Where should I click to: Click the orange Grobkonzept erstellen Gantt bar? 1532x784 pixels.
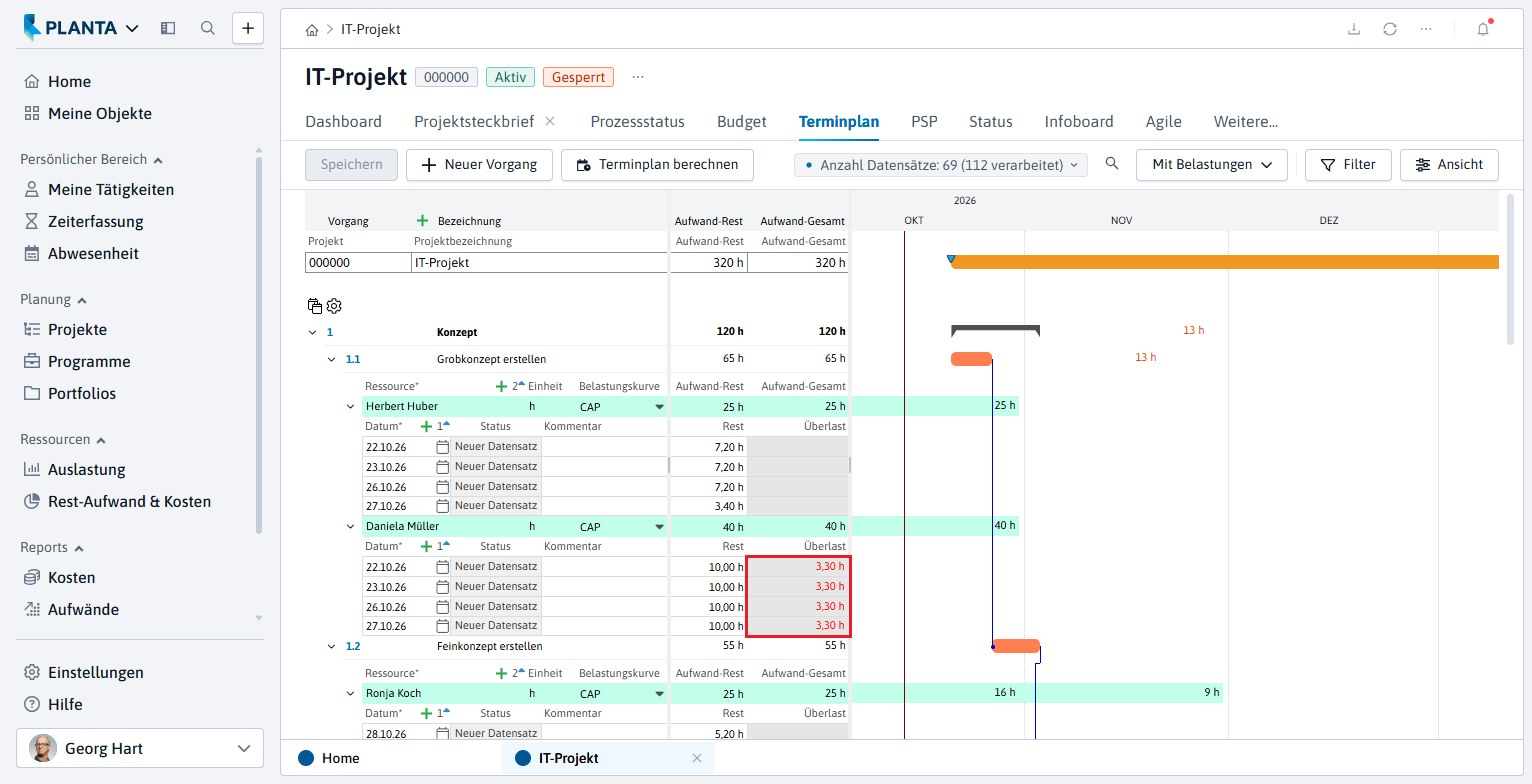coord(971,359)
